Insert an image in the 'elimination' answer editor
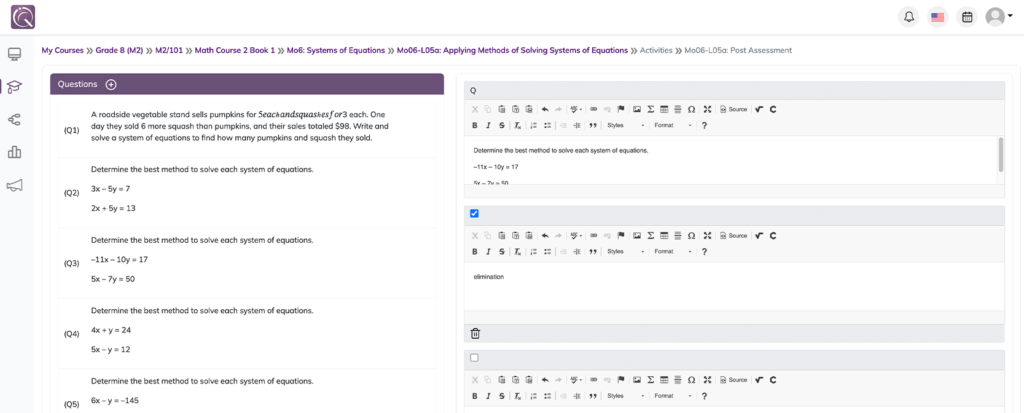The image size is (1024, 413). [636, 235]
